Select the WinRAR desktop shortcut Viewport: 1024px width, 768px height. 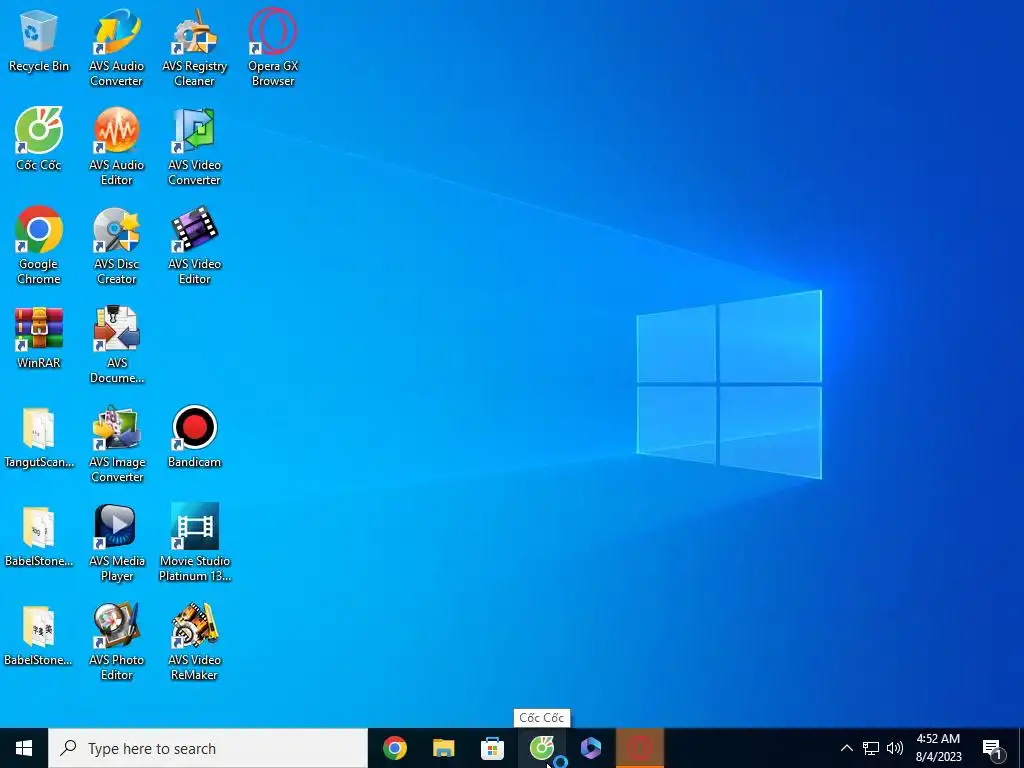coord(39,338)
